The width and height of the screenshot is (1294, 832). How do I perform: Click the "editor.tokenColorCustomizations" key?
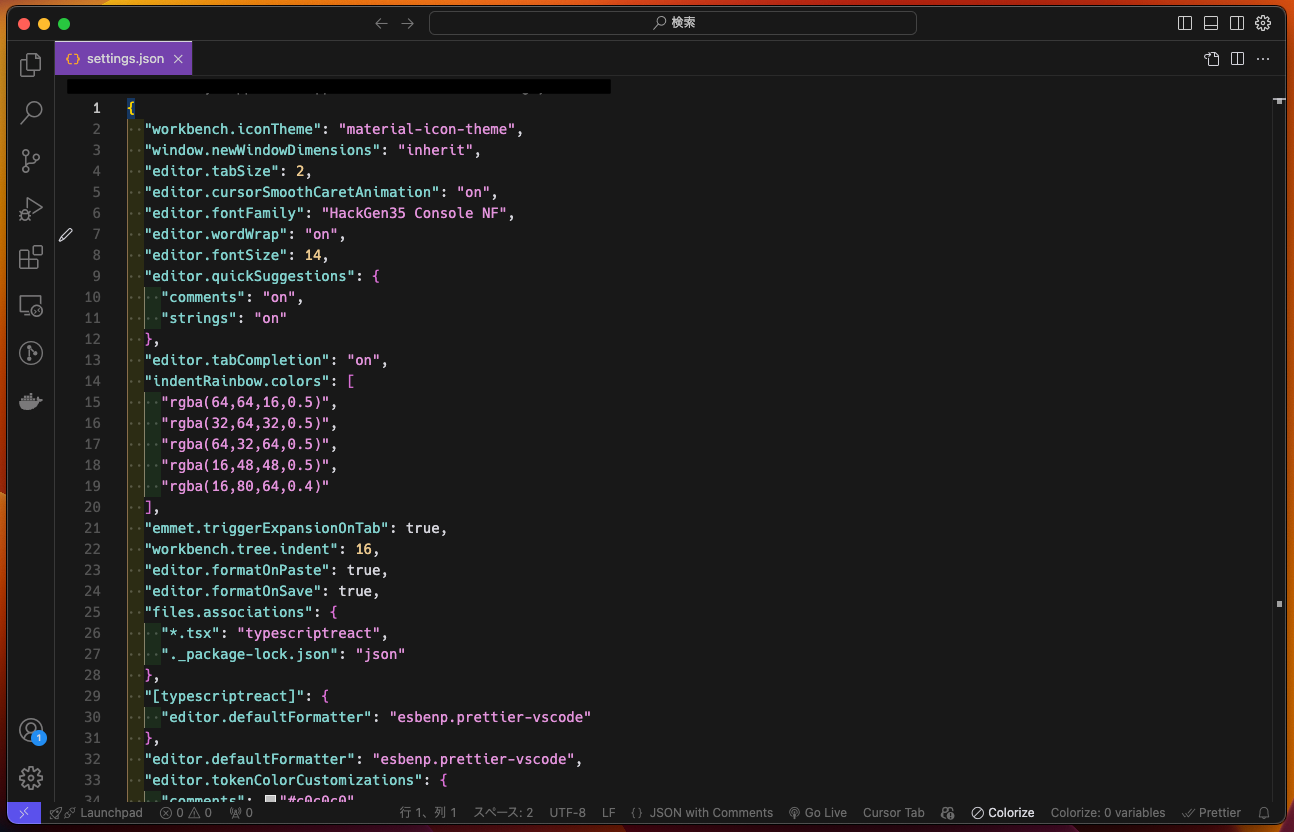pyautogui.click(x=284, y=780)
